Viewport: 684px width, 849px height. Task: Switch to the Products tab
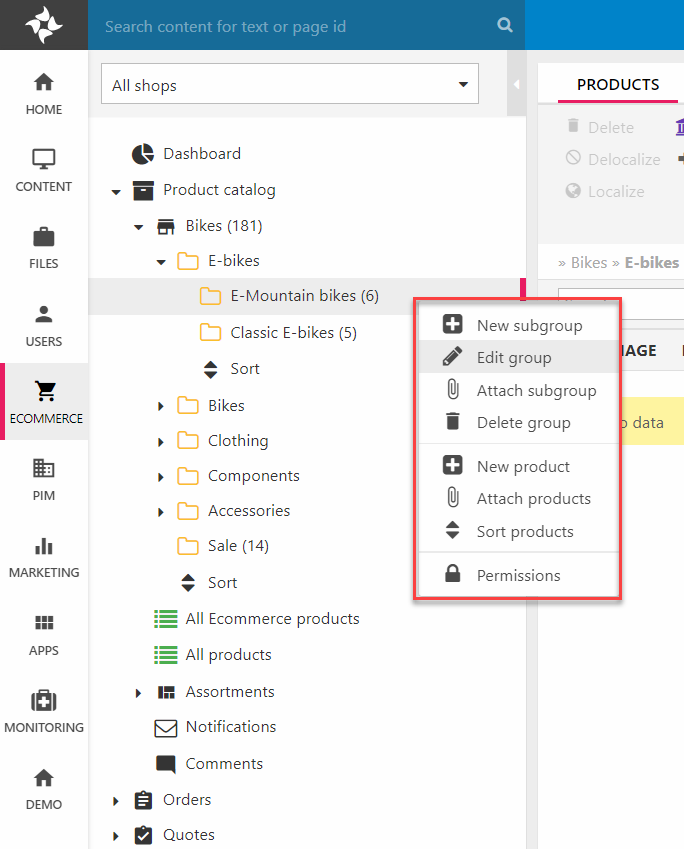[x=618, y=85]
